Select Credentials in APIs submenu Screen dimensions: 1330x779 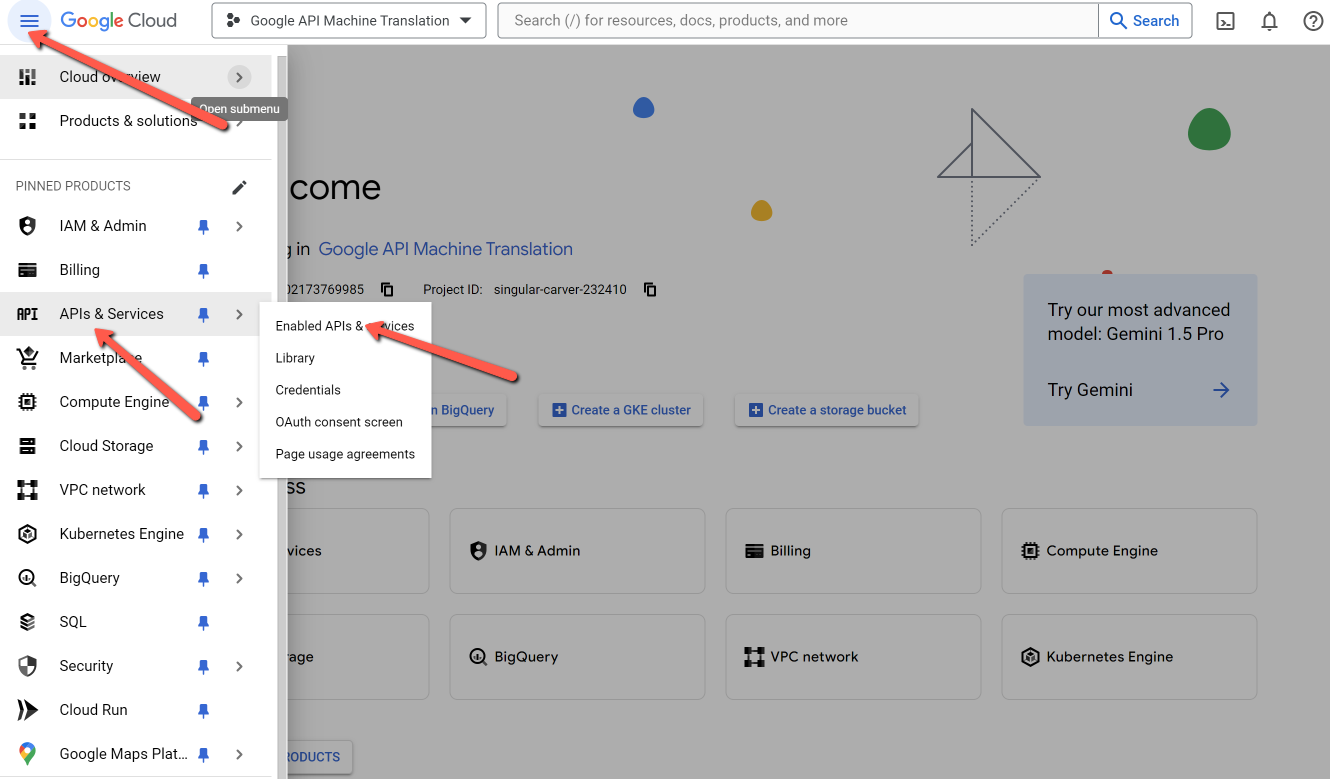coord(345,390)
